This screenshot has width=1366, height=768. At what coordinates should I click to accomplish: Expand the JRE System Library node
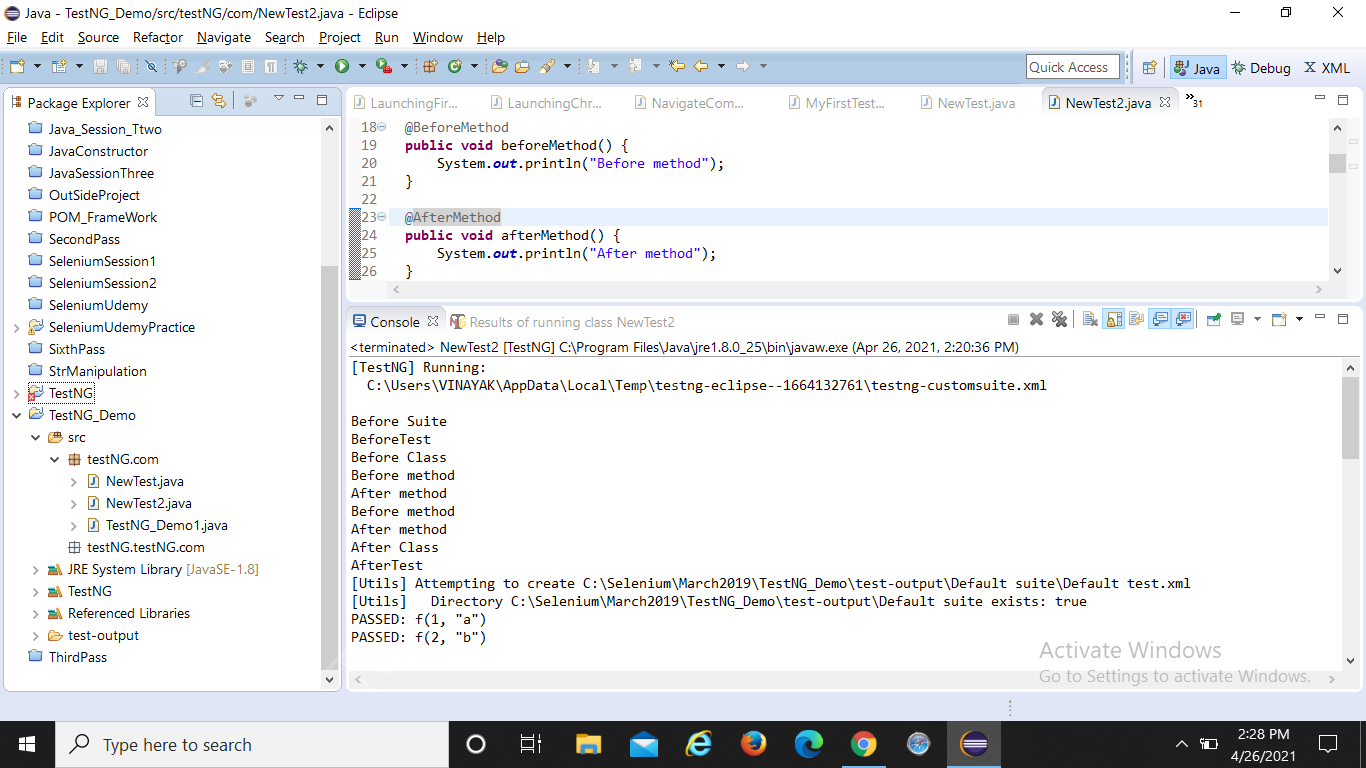[35, 569]
